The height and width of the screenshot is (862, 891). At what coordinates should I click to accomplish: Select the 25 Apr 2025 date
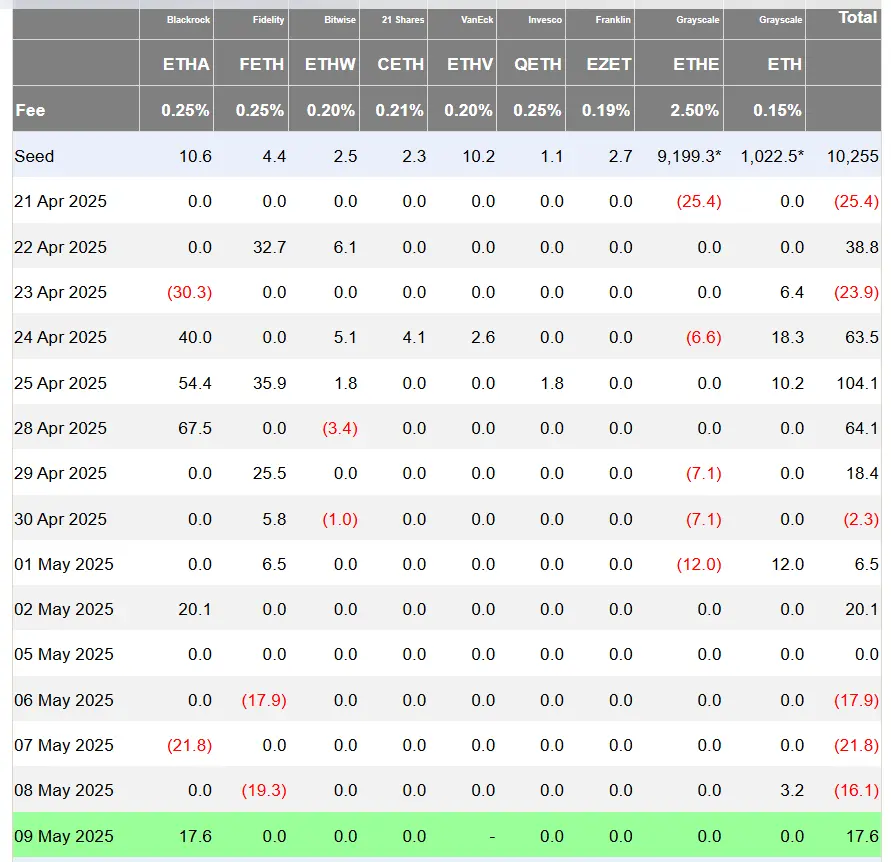pyautogui.click(x=60, y=383)
